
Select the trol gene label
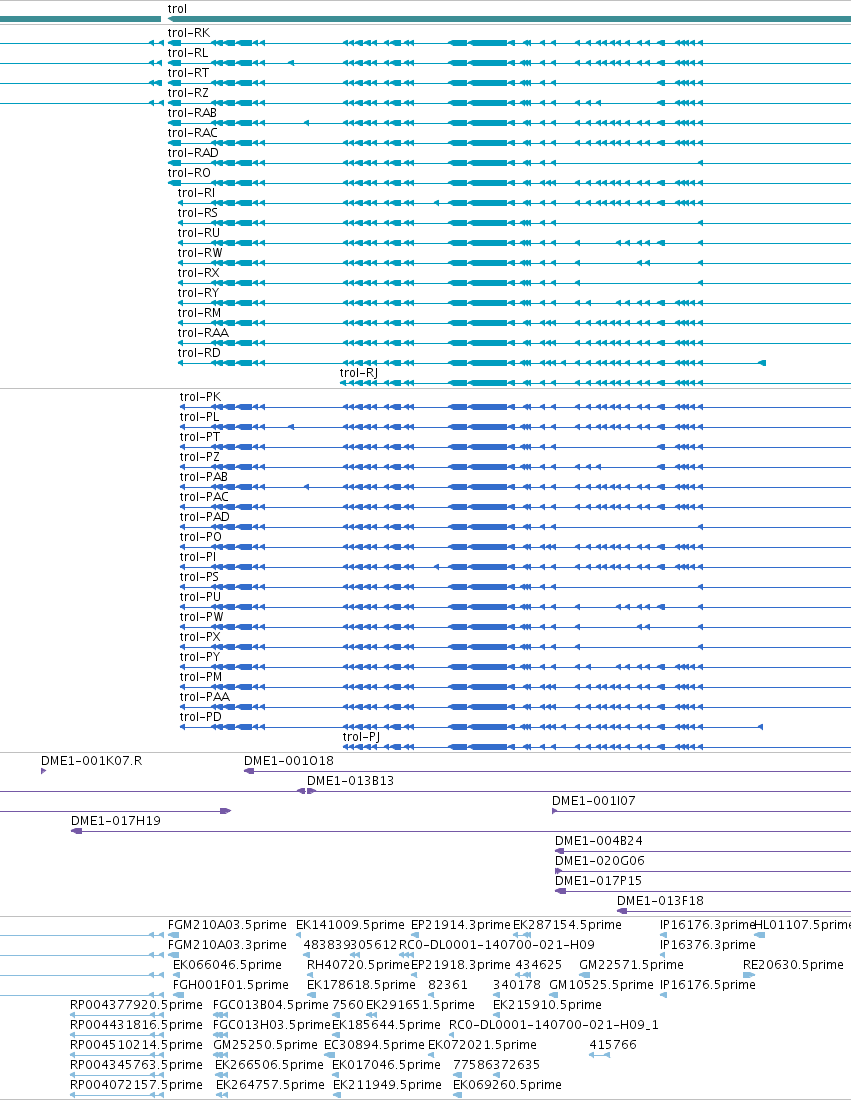click(x=177, y=9)
